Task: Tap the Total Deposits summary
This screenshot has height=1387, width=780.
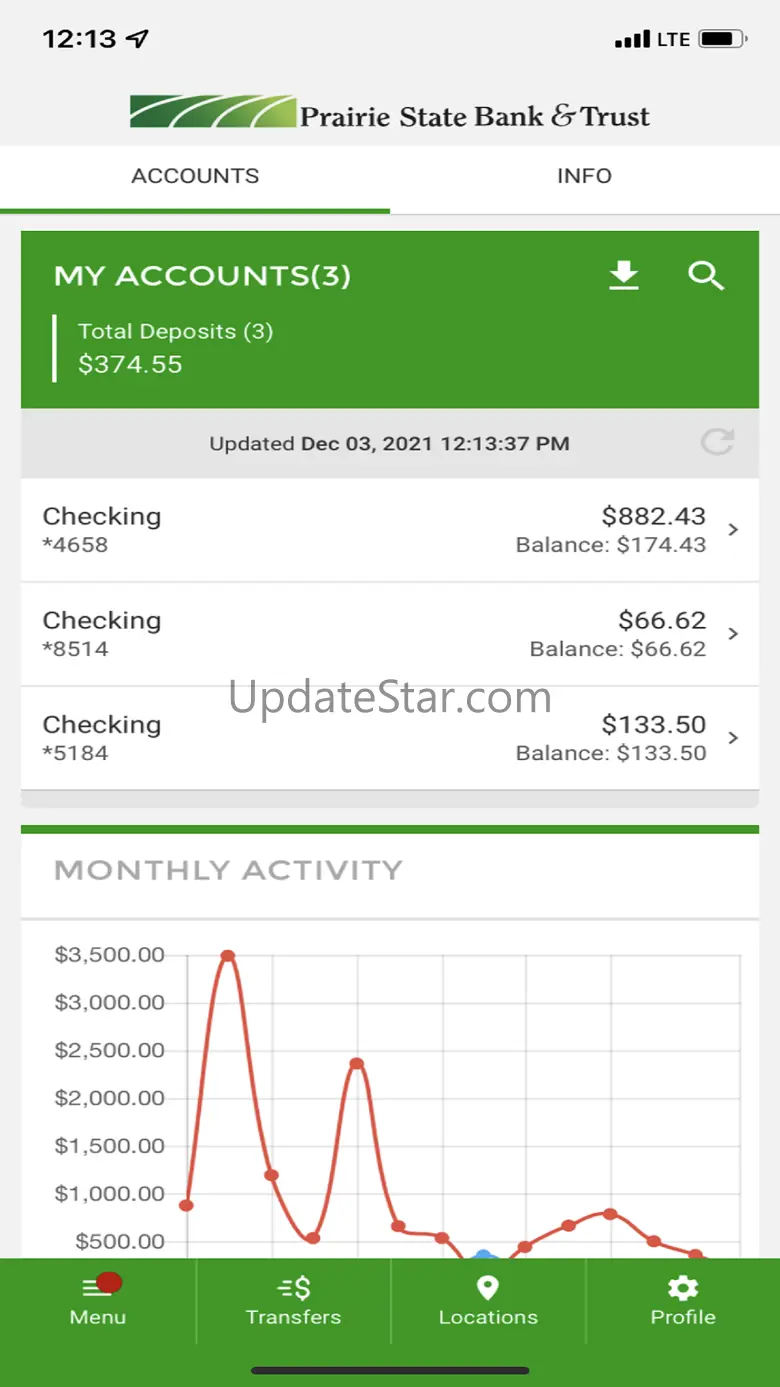Action: click(175, 348)
